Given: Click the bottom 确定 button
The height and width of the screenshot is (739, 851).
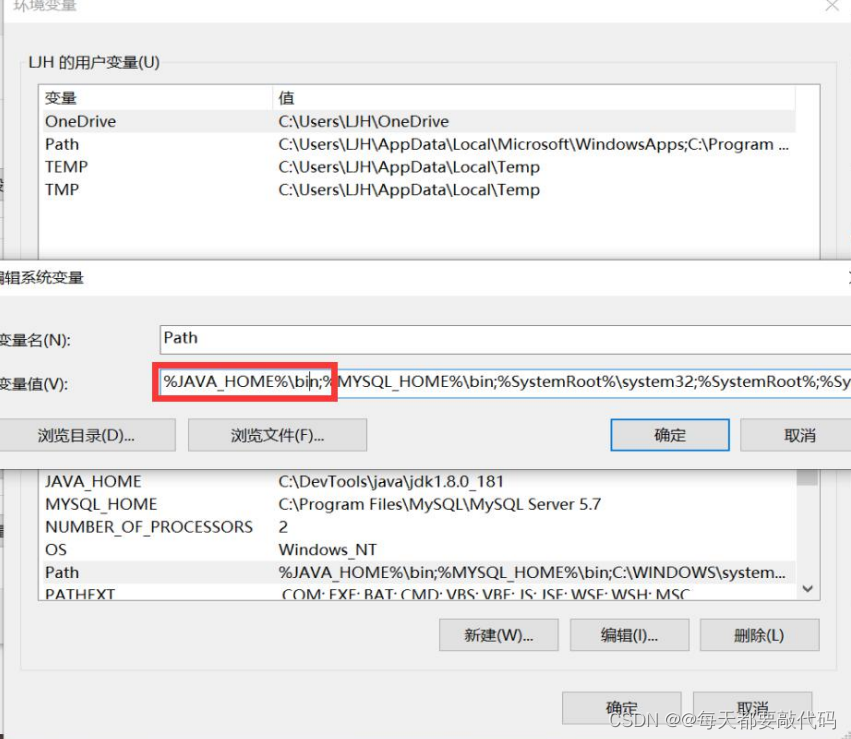Looking at the screenshot, I should 620,706.
